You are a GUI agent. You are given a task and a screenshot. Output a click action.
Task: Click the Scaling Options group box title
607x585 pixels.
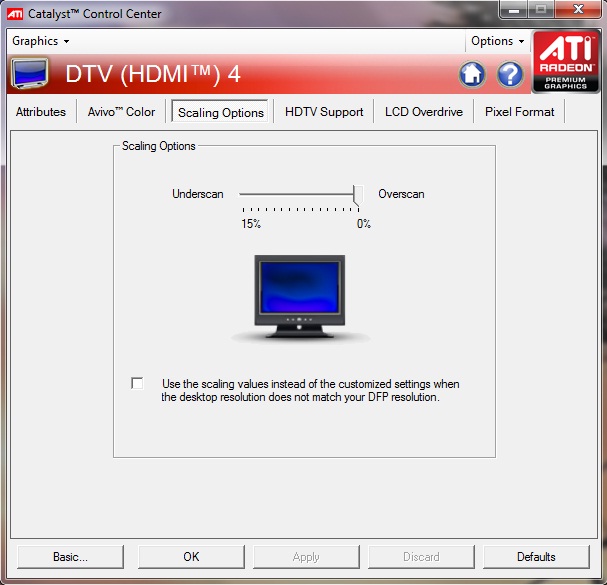159,146
